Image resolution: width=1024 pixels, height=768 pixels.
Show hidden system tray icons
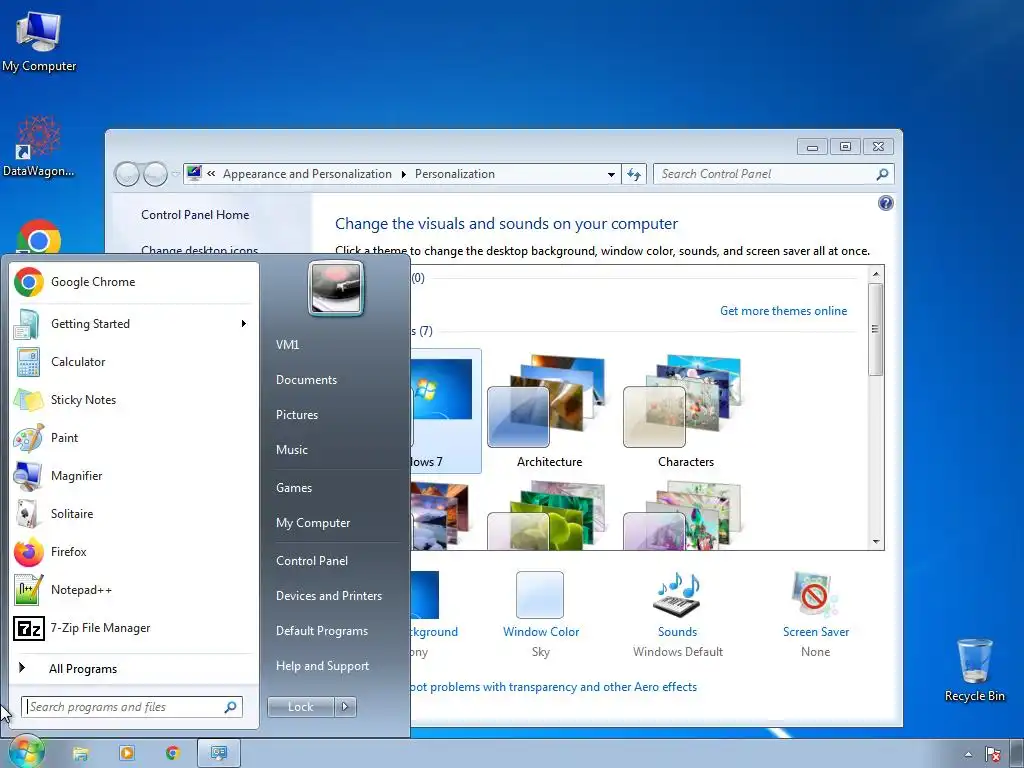click(968, 755)
